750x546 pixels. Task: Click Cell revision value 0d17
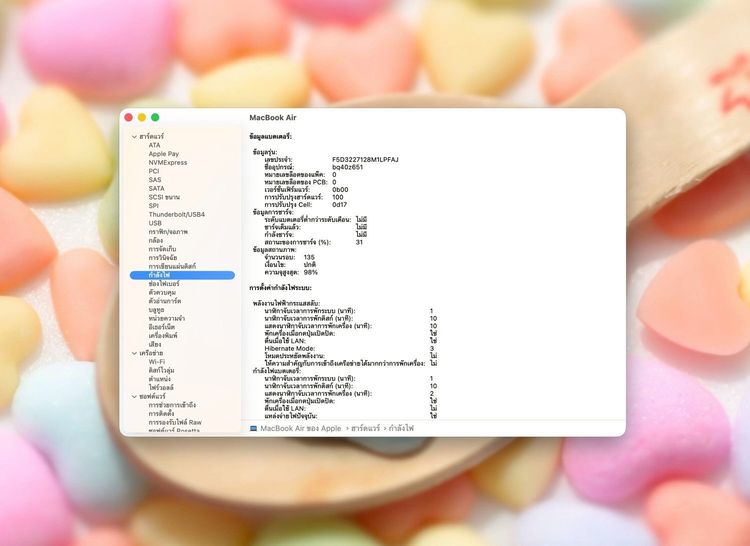coord(340,205)
